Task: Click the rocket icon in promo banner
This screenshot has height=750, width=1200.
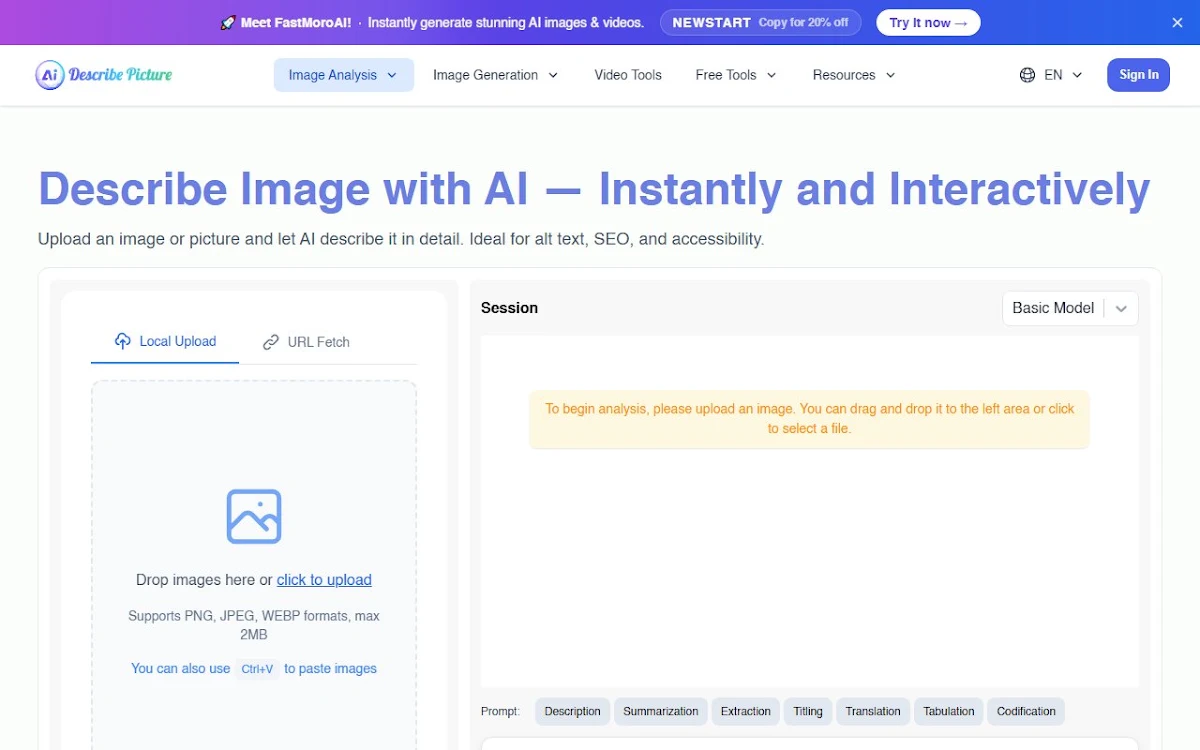Action: (228, 22)
